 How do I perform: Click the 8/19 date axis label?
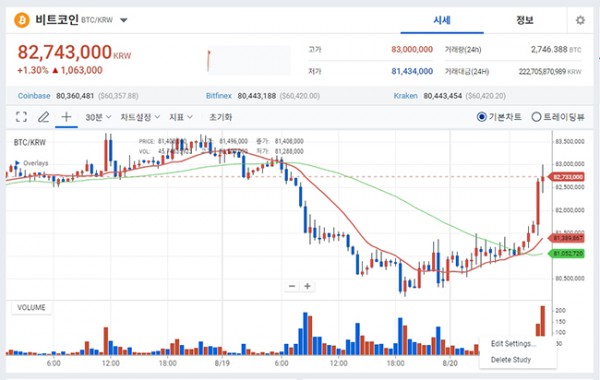222,363
